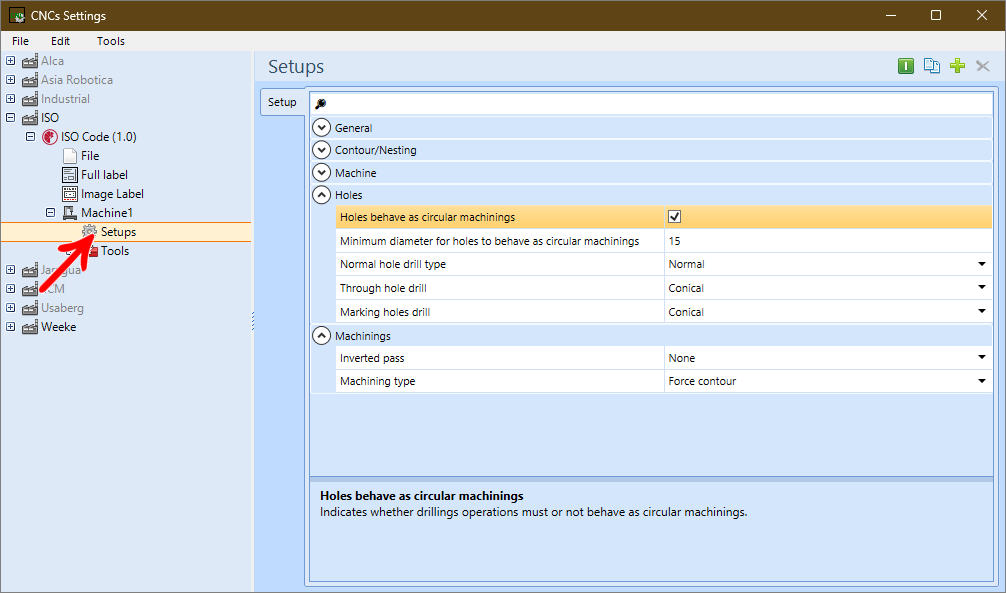
Task: Expand the General section chevron
Action: pyautogui.click(x=321, y=128)
